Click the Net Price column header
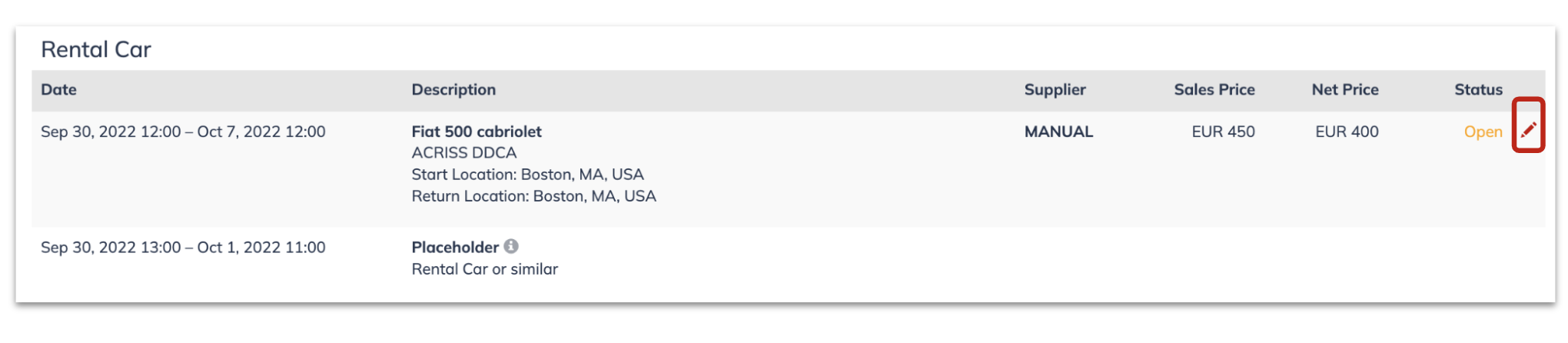1568x343 pixels. pos(1345,89)
